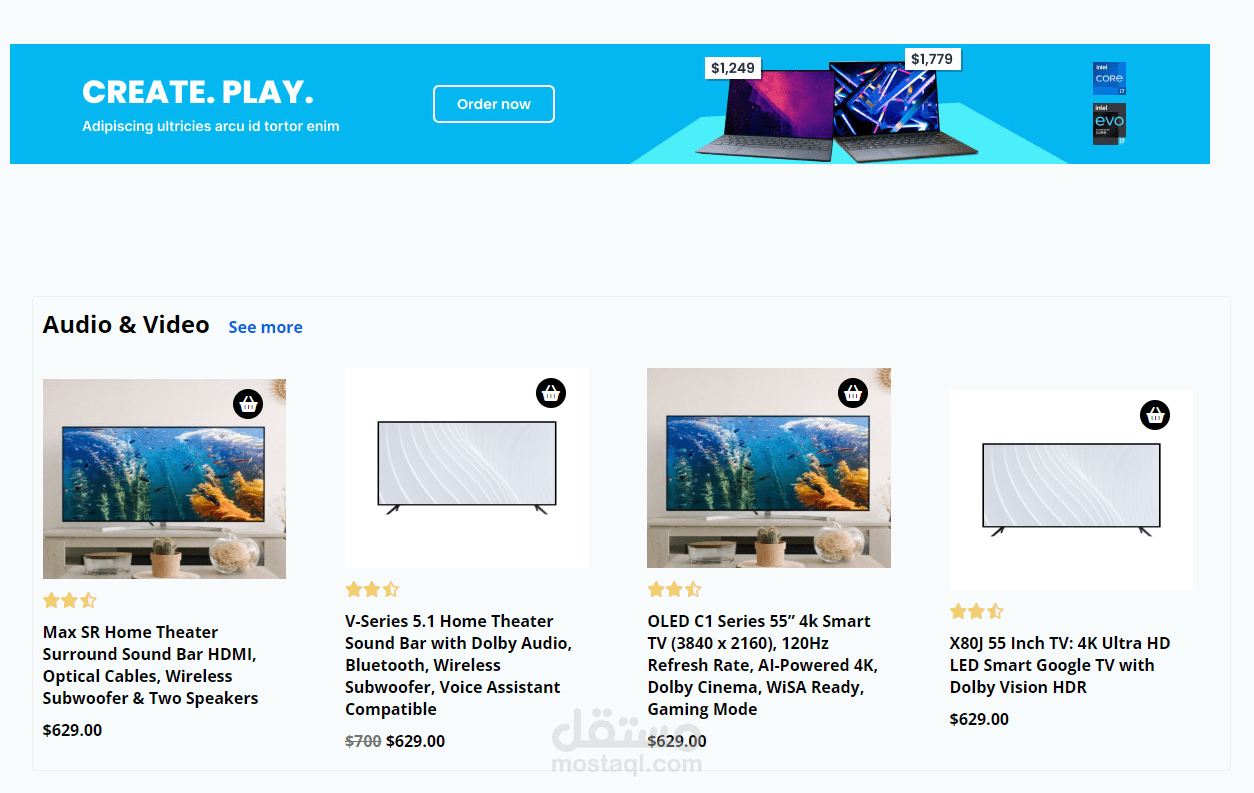Click star rating under Max SR product image
The width and height of the screenshot is (1254, 793).
click(70, 600)
